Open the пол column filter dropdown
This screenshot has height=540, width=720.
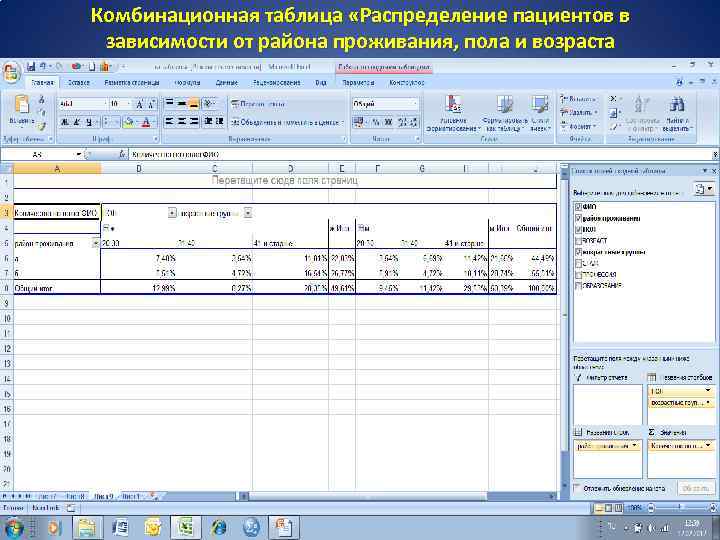[172, 213]
